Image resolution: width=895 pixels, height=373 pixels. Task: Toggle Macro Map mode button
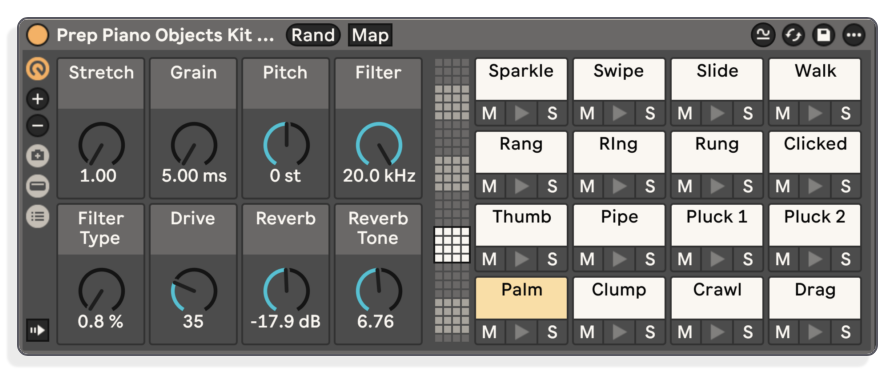[370, 35]
